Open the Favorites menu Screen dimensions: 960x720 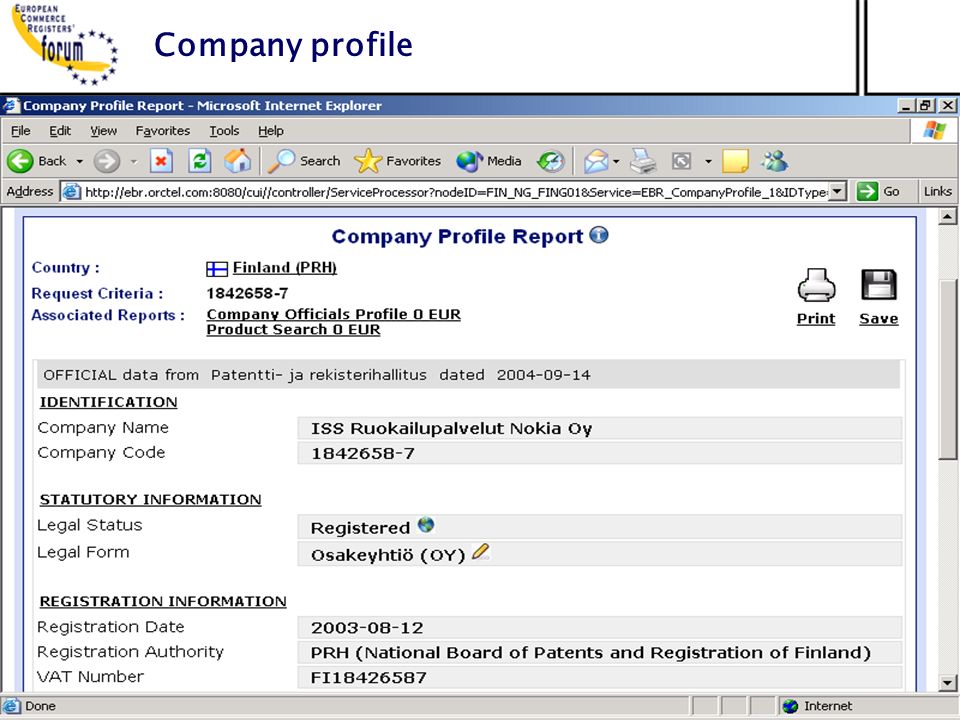pos(163,130)
